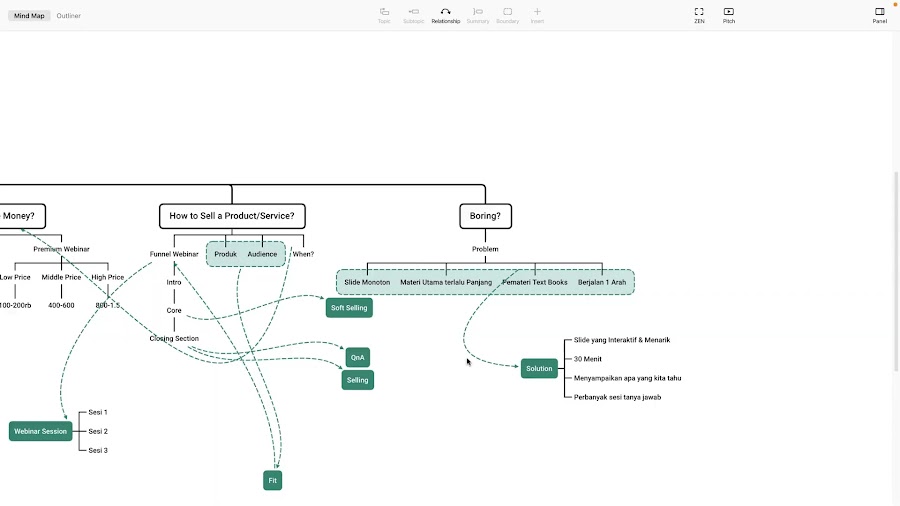Image resolution: width=900 pixels, height=506 pixels.
Task: Select the "When?" subtopic
Action: point(303,254)
